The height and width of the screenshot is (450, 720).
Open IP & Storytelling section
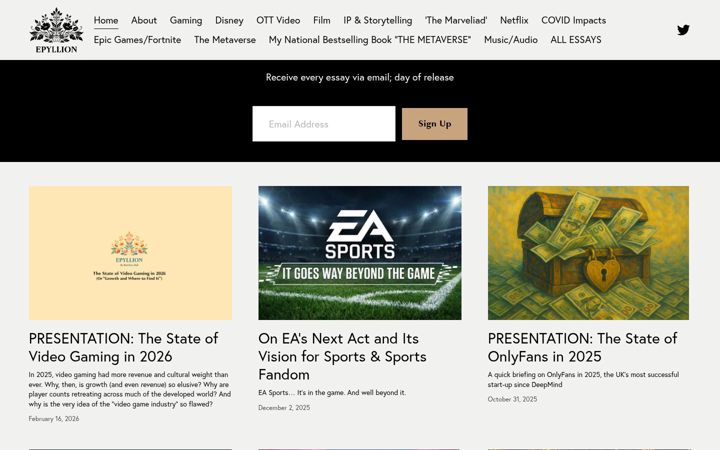pyautogui.click(x=378, y=20)
